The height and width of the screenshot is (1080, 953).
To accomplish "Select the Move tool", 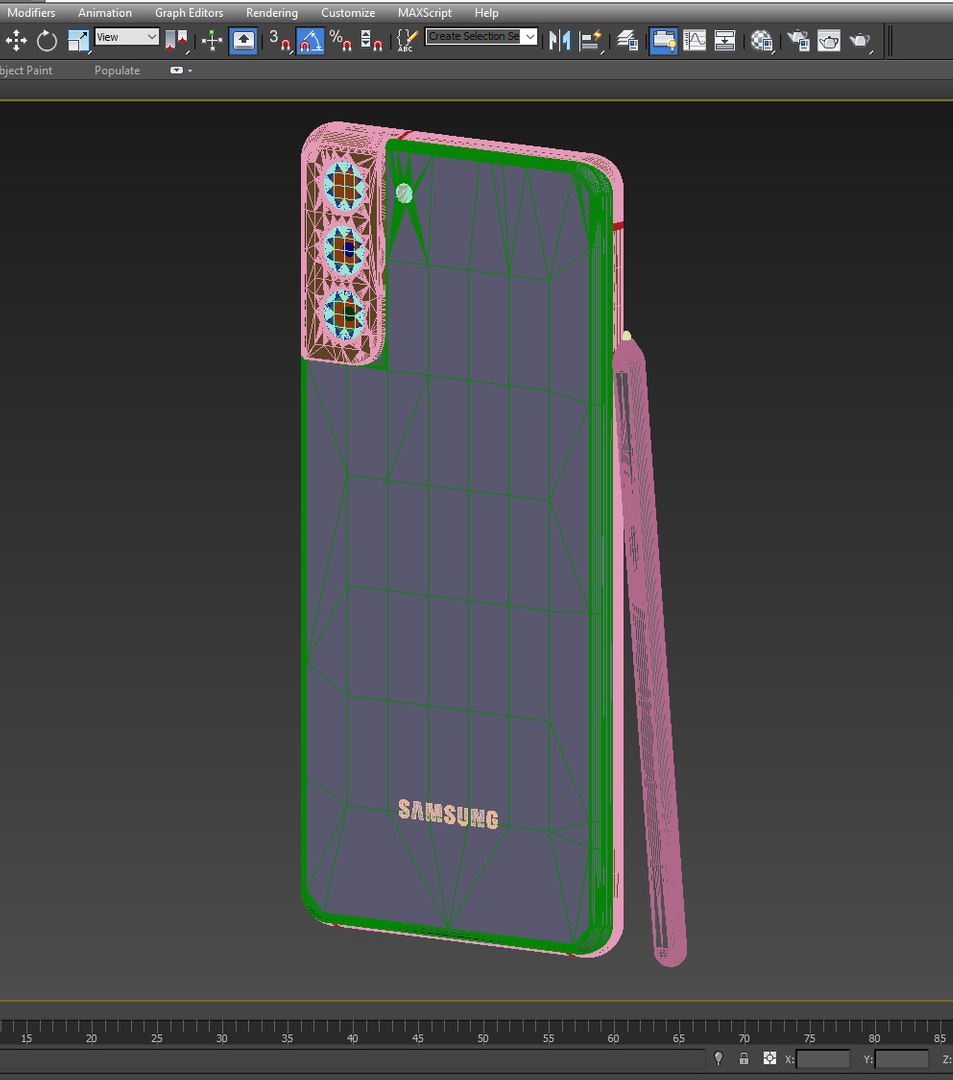I will pyautogui.click(x=16, y=41).
